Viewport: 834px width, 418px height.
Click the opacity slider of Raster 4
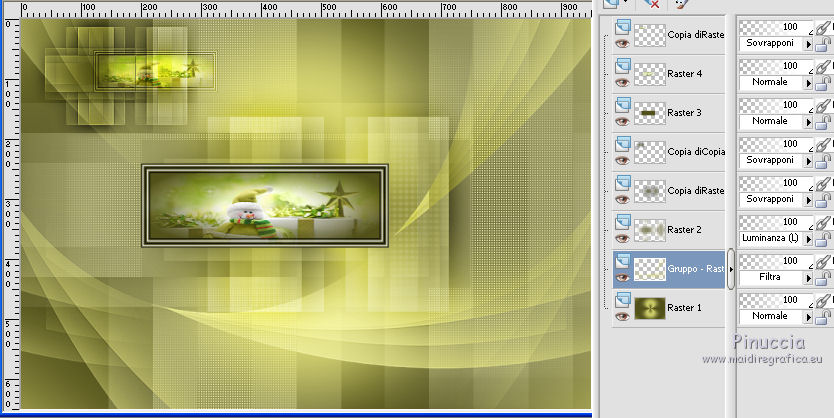[776, 66]
